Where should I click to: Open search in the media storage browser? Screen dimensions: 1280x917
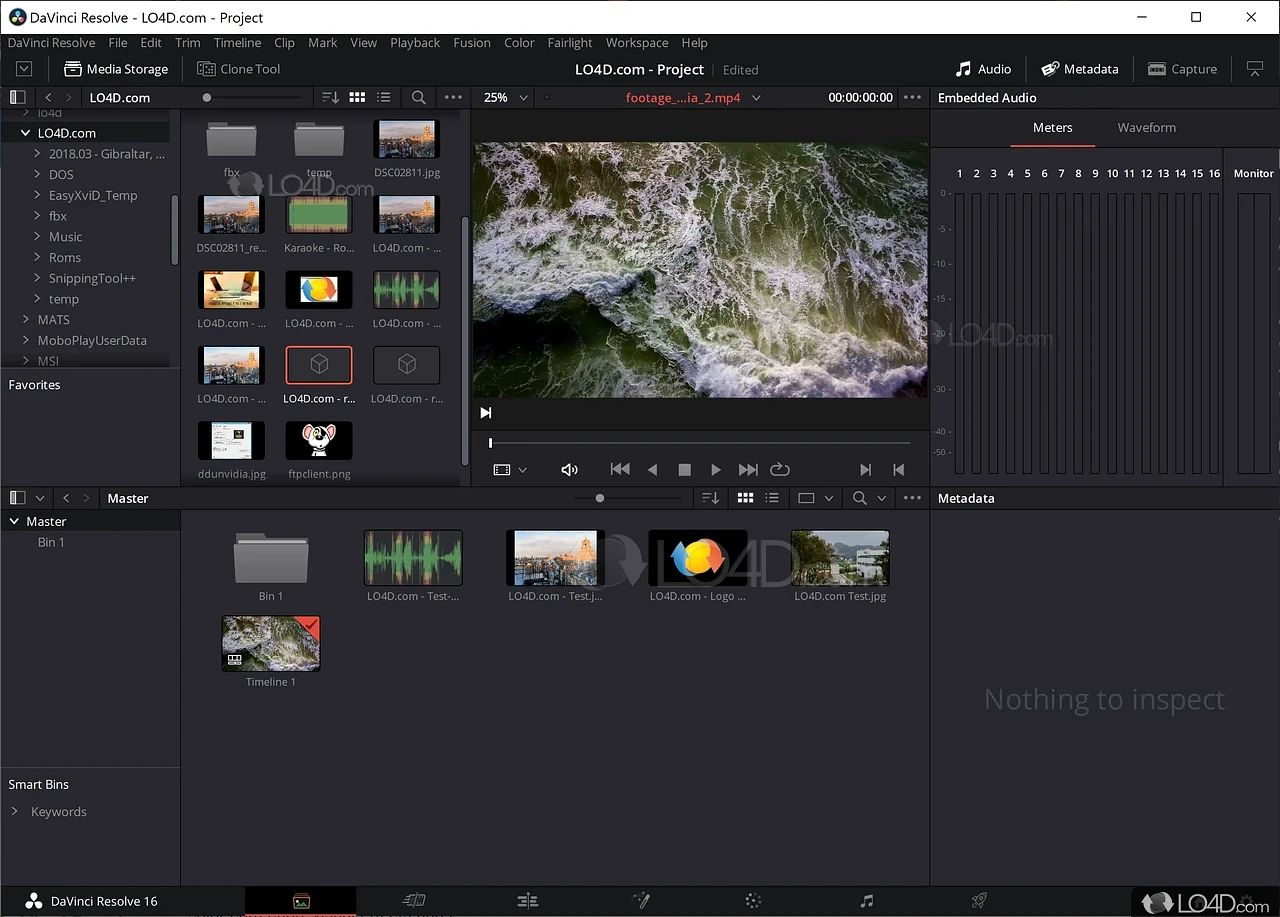[419, 98]
